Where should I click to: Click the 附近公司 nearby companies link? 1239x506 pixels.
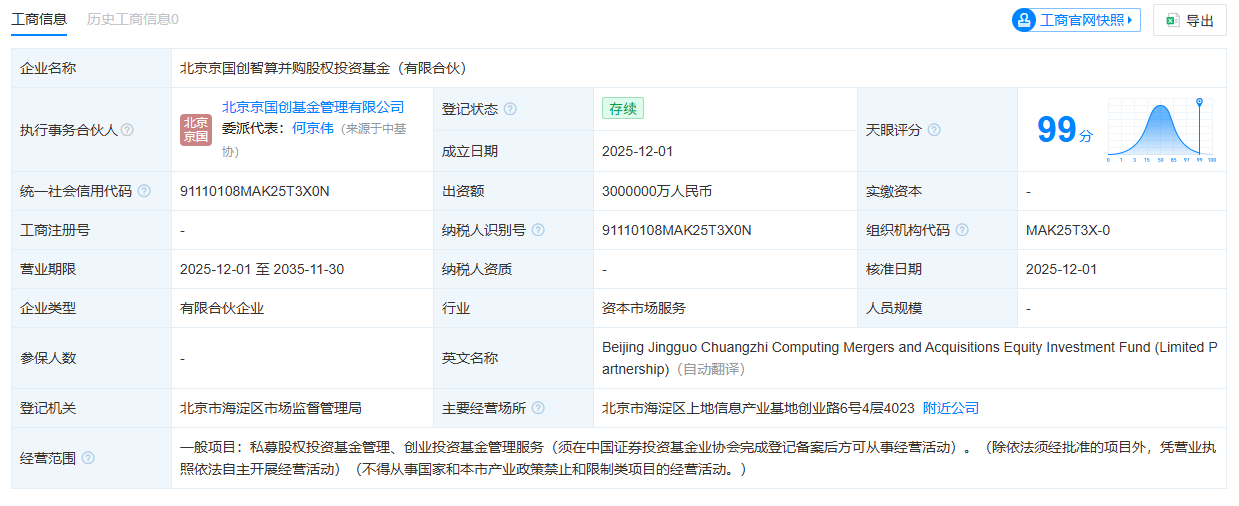pyautogui.click(x=950, y=408)
